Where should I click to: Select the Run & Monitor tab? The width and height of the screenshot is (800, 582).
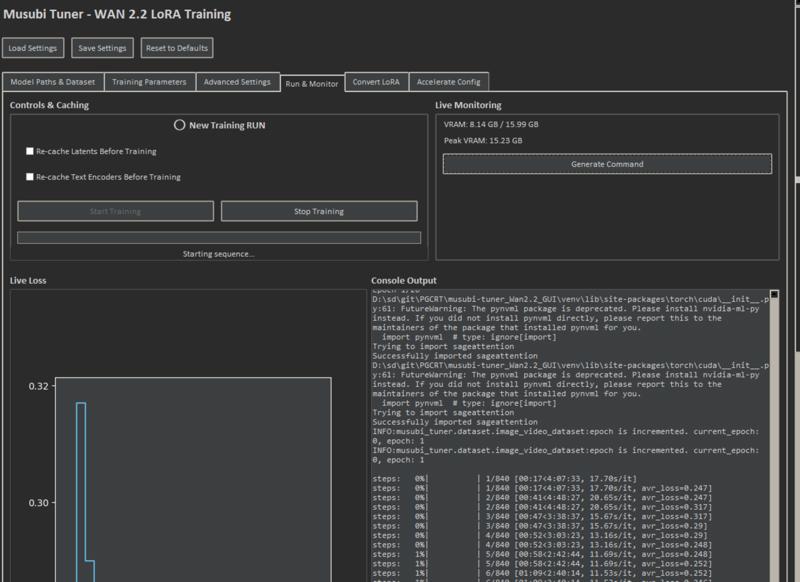point(310,83)
